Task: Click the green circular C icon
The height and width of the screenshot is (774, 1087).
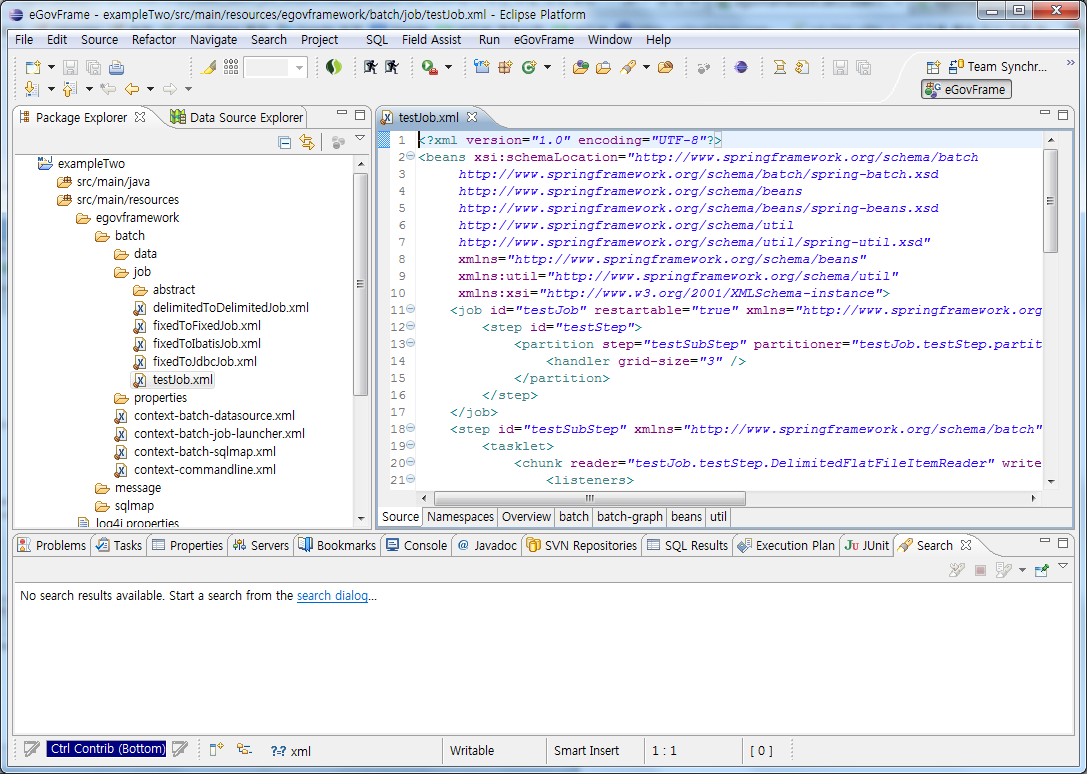Action: pos(530,67)
